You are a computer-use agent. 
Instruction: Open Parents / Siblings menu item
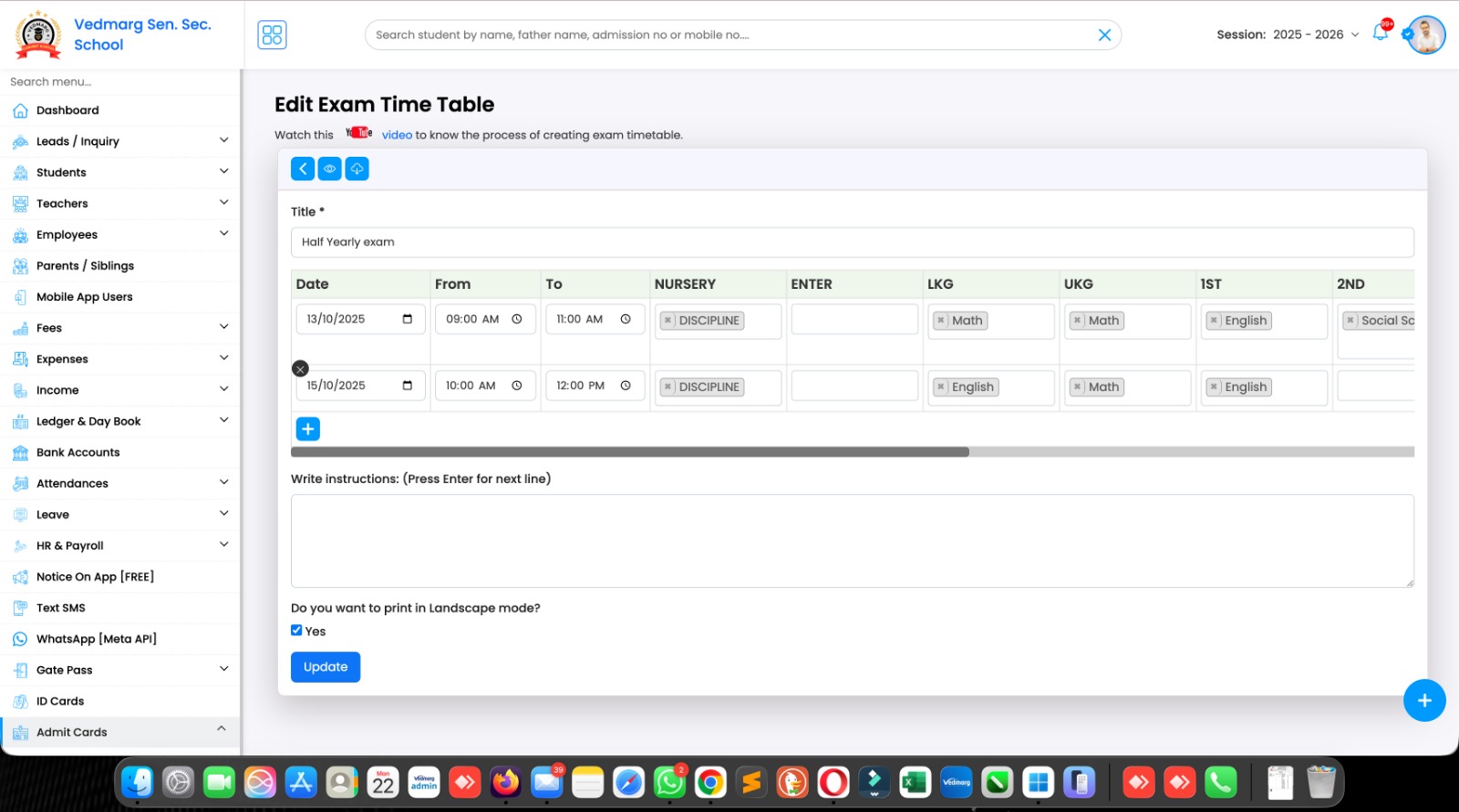click(120, 265)
